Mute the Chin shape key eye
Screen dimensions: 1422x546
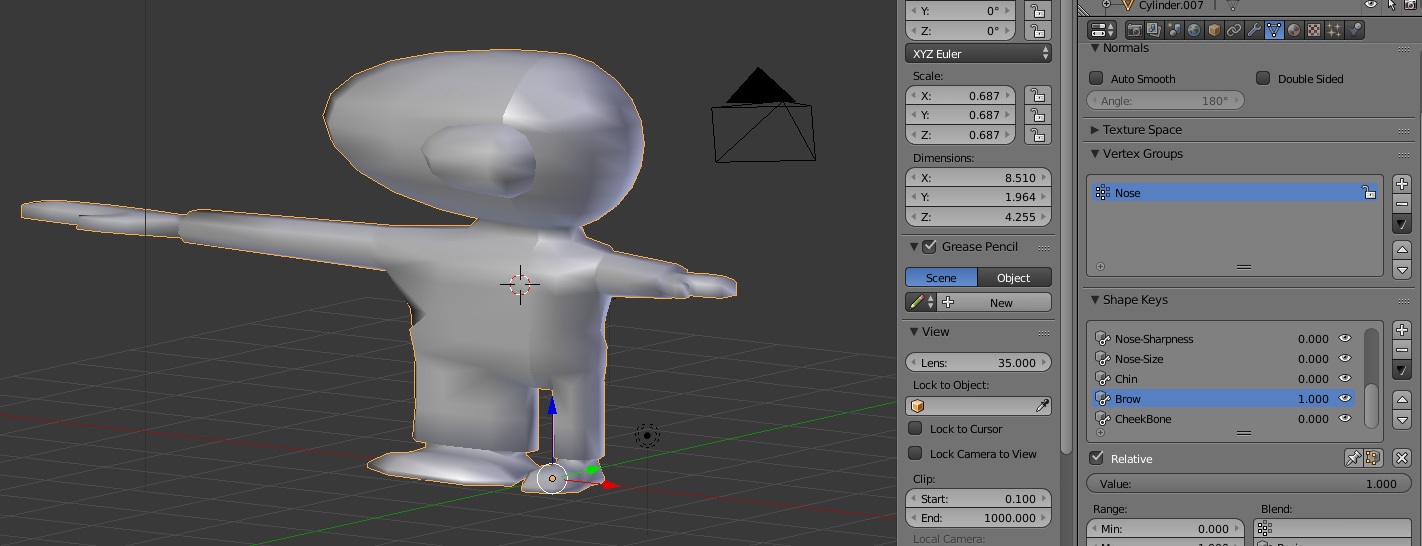coord(1345,378)
